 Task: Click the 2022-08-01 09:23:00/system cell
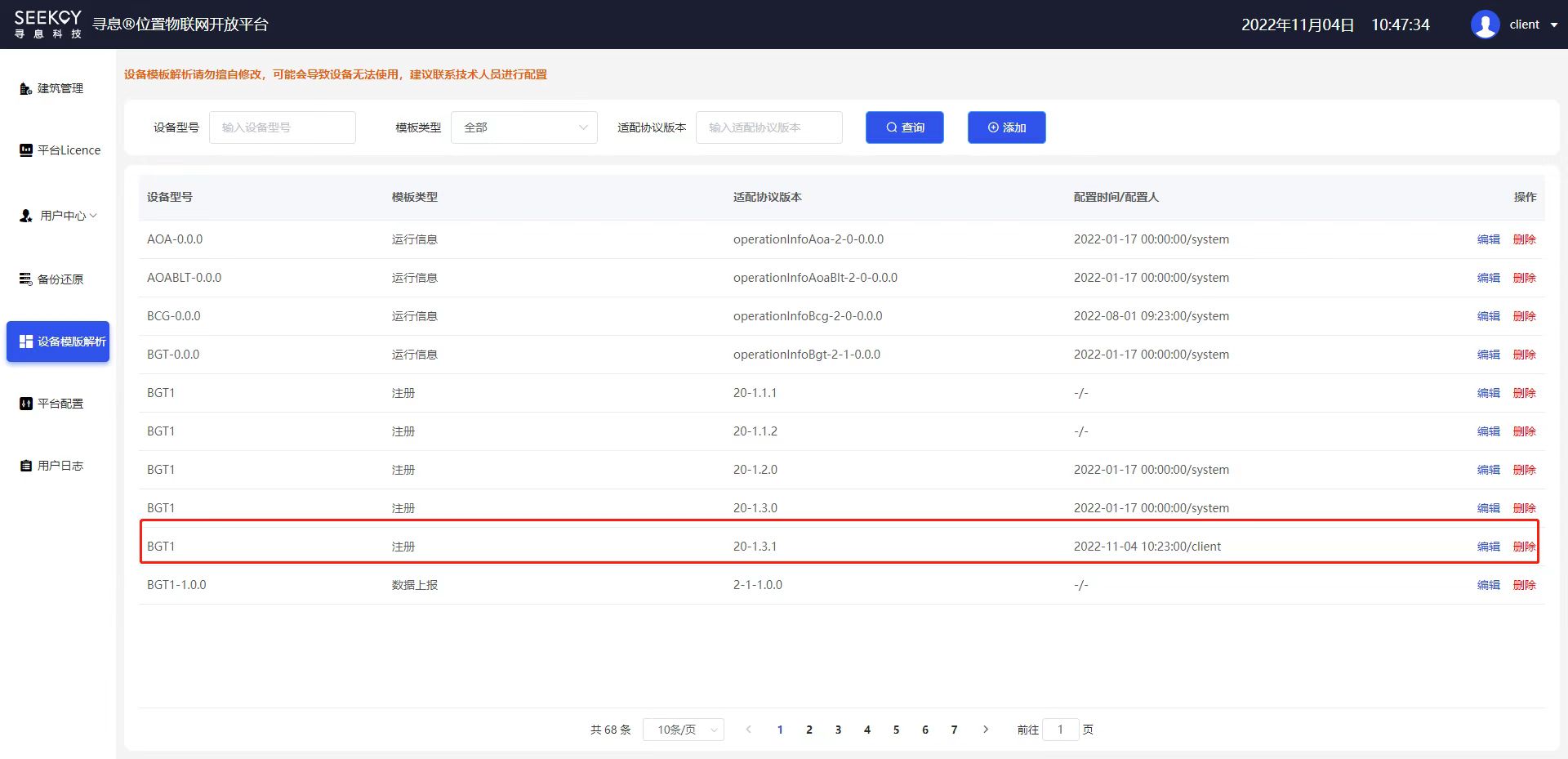coord(1151,316)
